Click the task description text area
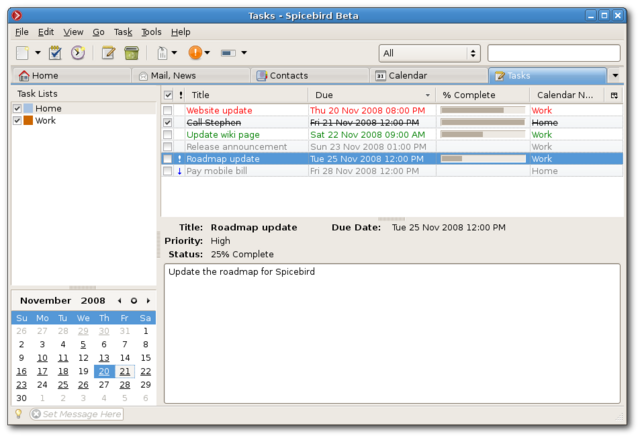640x438 pixels. [x=392, y=334]
